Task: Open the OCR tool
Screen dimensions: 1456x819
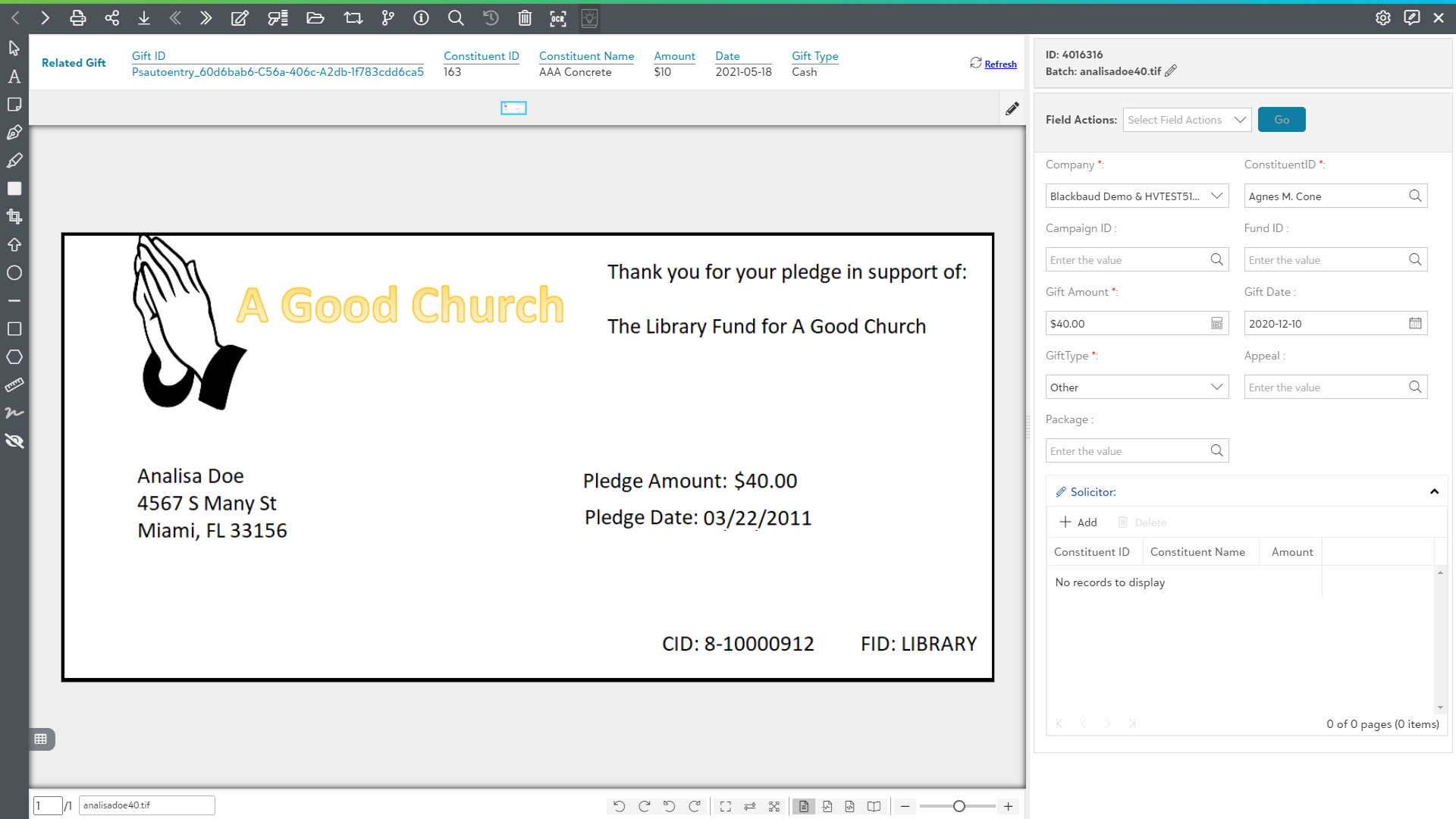Action: click(x=558, y=18)
